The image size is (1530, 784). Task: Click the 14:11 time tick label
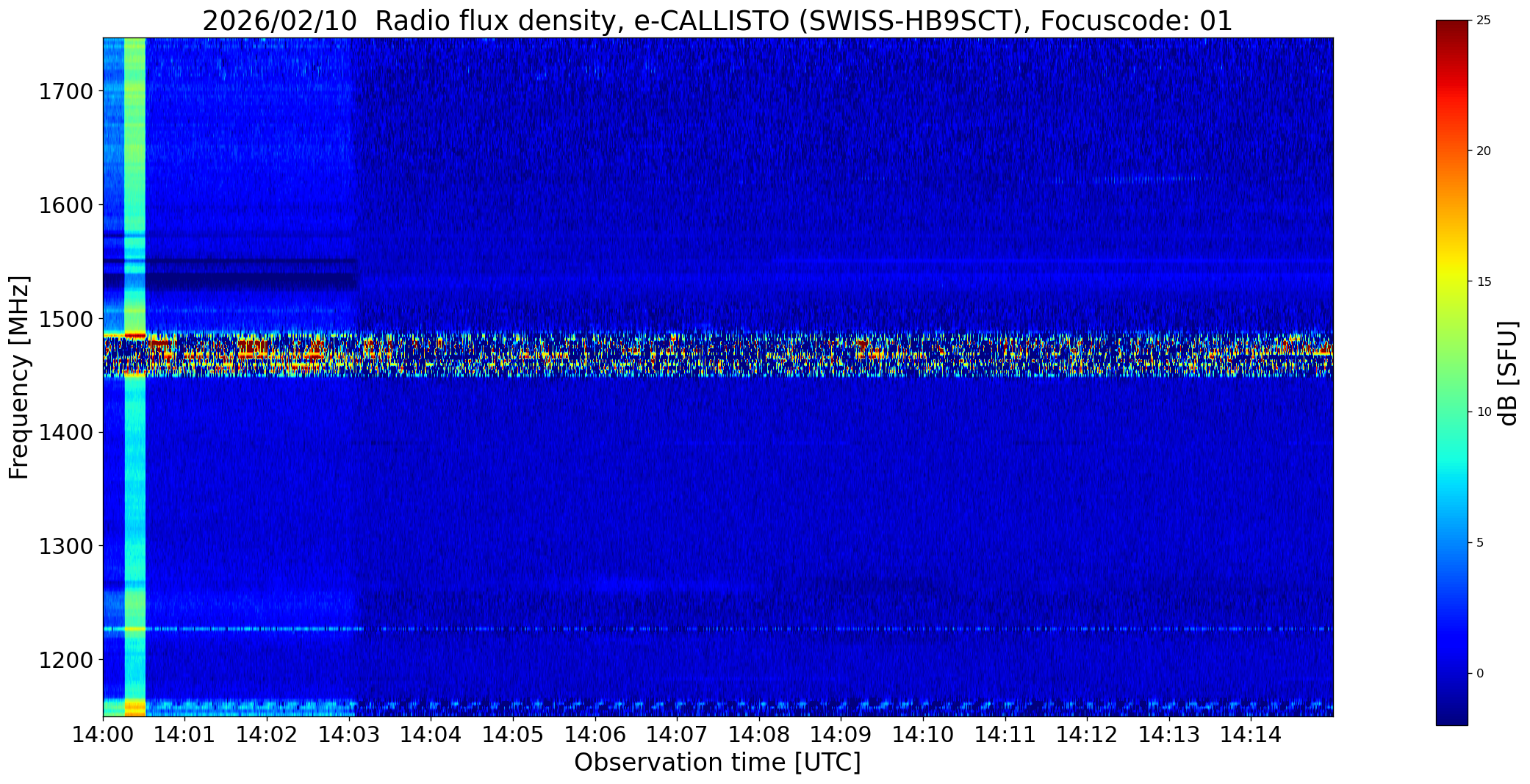1005,734
